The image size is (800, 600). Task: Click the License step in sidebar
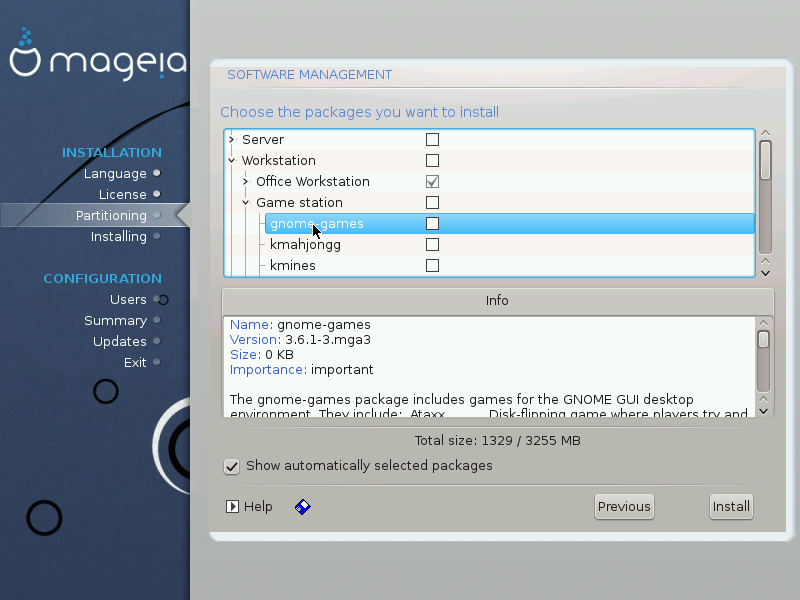point(122,194)
